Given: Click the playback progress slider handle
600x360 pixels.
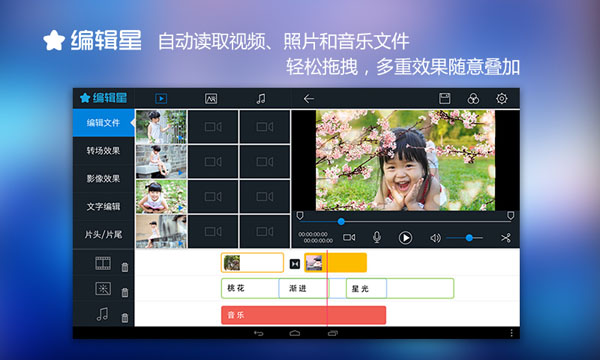Looking at the screenshot, I should point(341,221).
